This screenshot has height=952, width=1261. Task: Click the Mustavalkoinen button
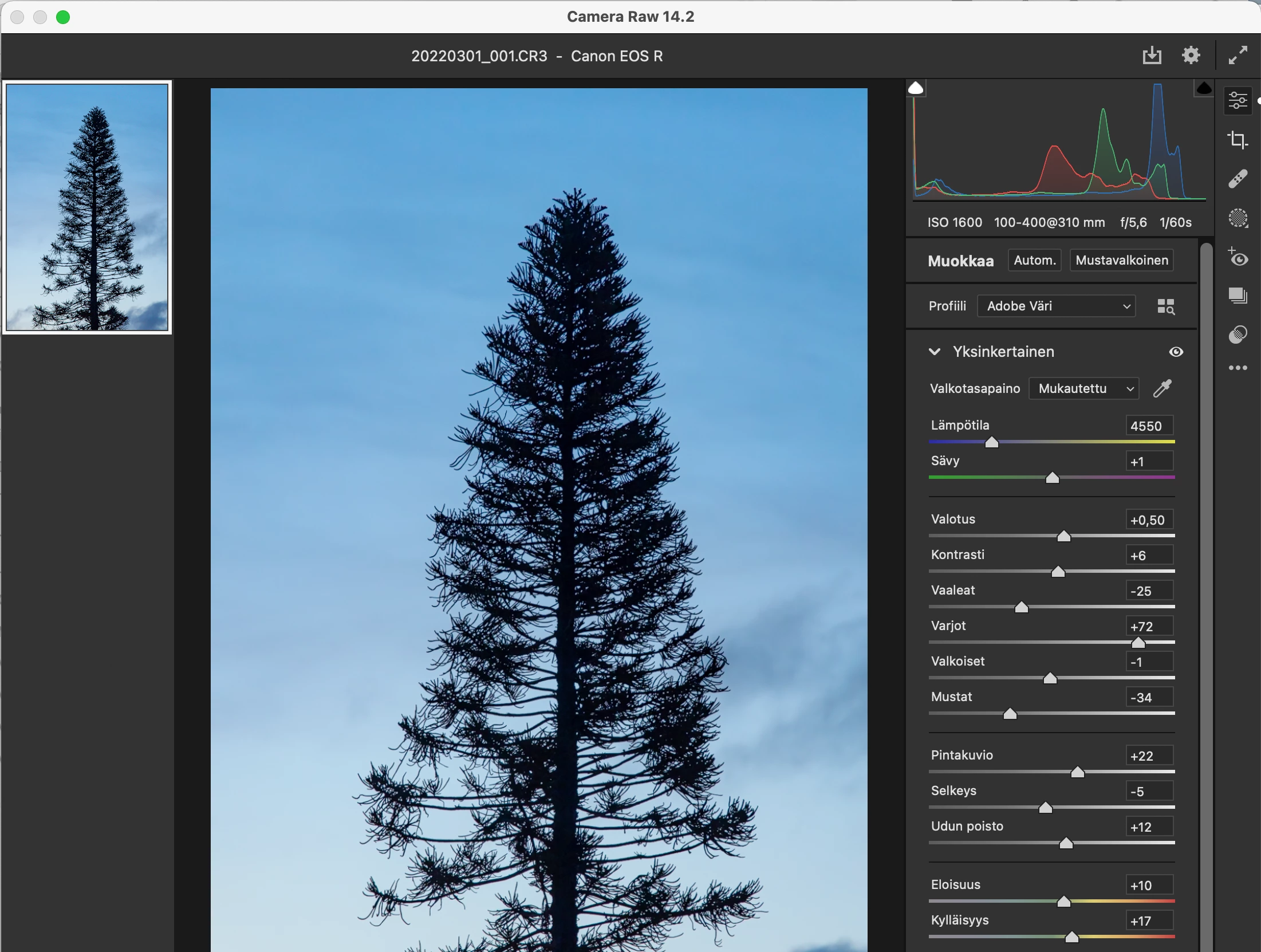pos(1121,260)
